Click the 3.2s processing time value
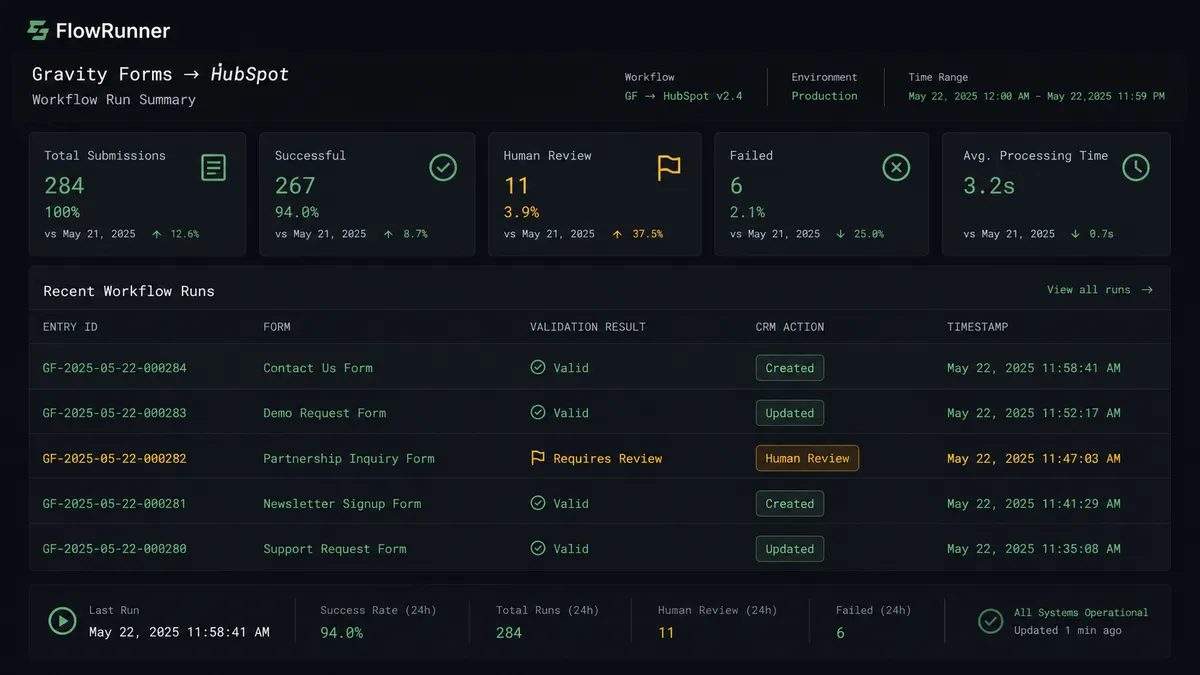The image size is (1200, 675). click(x=989, y=186)
